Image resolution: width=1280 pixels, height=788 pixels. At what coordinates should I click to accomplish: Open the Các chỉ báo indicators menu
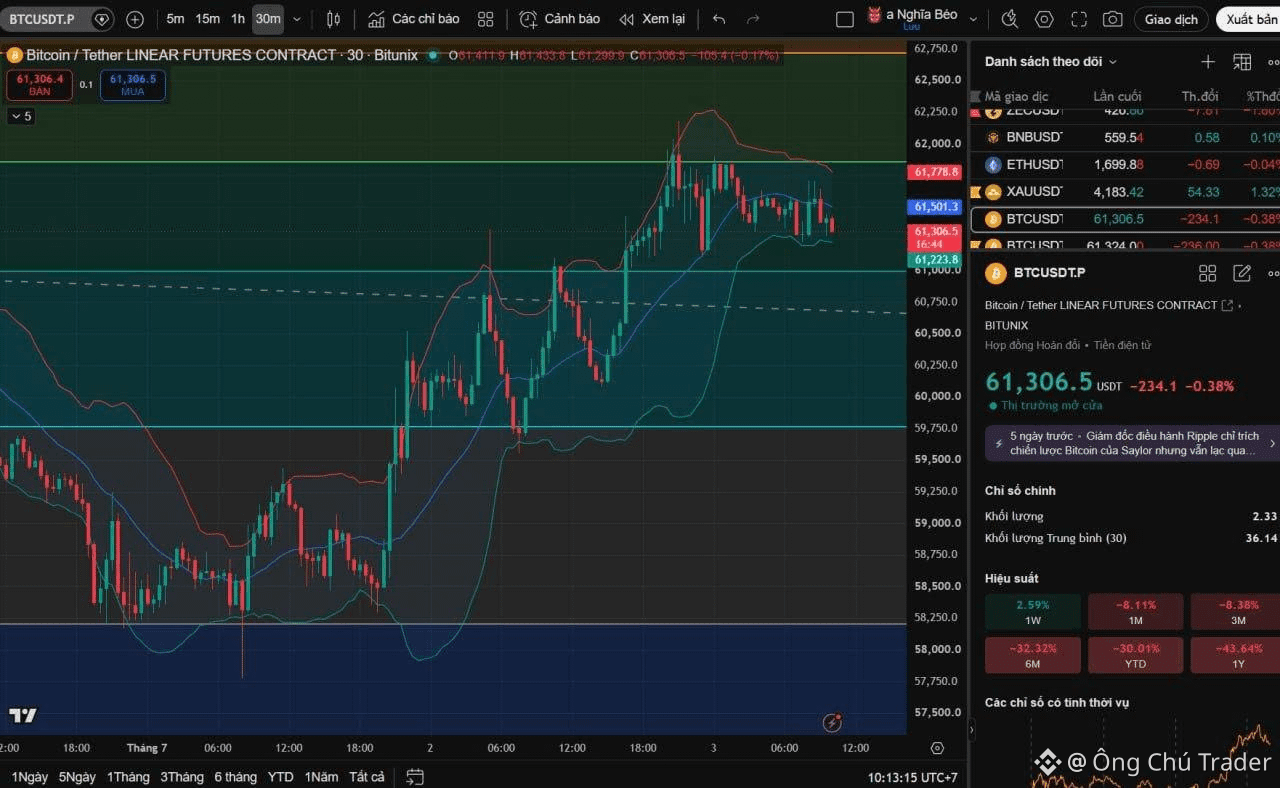pyautogui.click(x=413, y=19)
